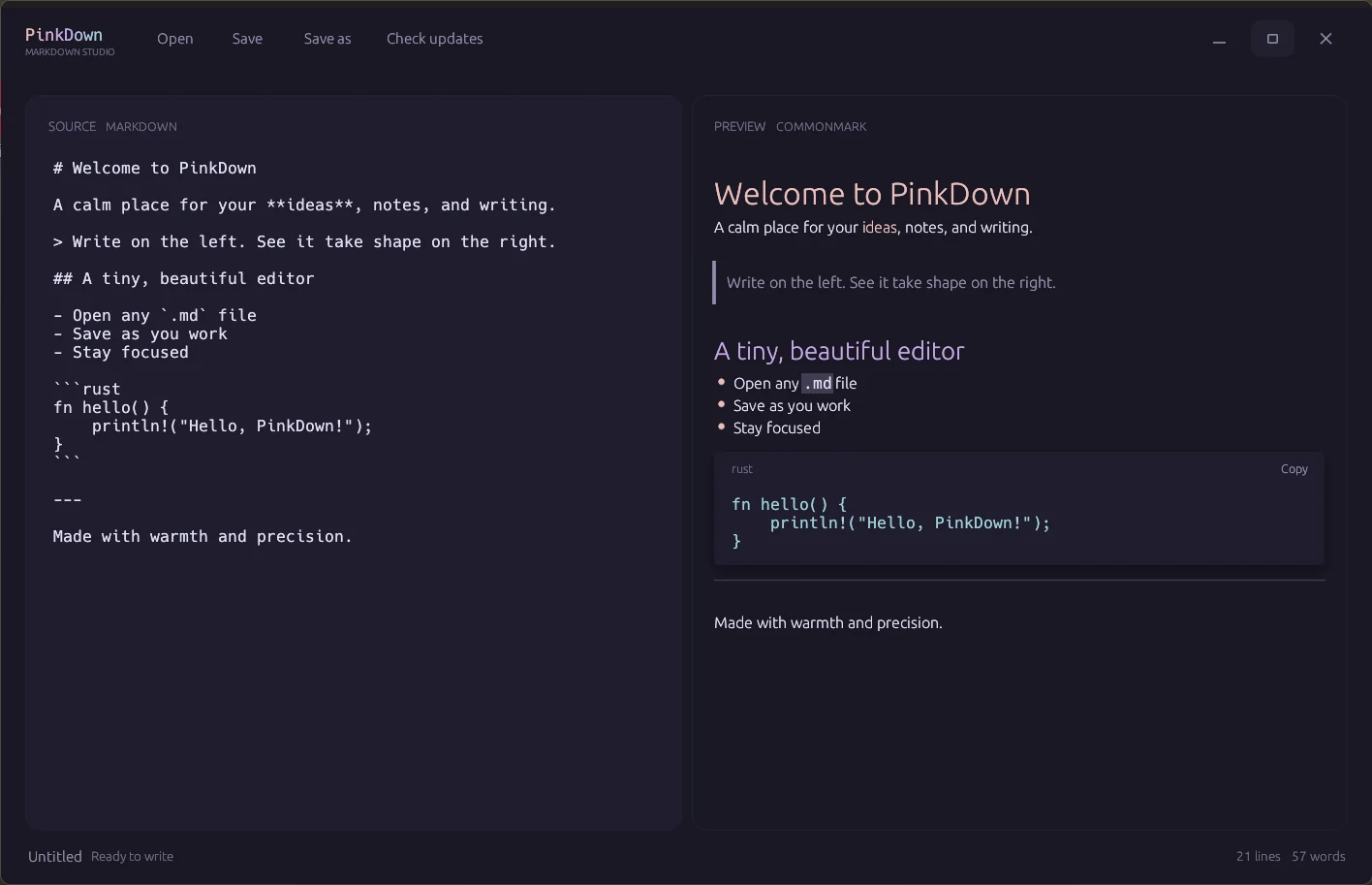Click the '21 lines' counter

pyautogui.click(x=1258, y=857)
